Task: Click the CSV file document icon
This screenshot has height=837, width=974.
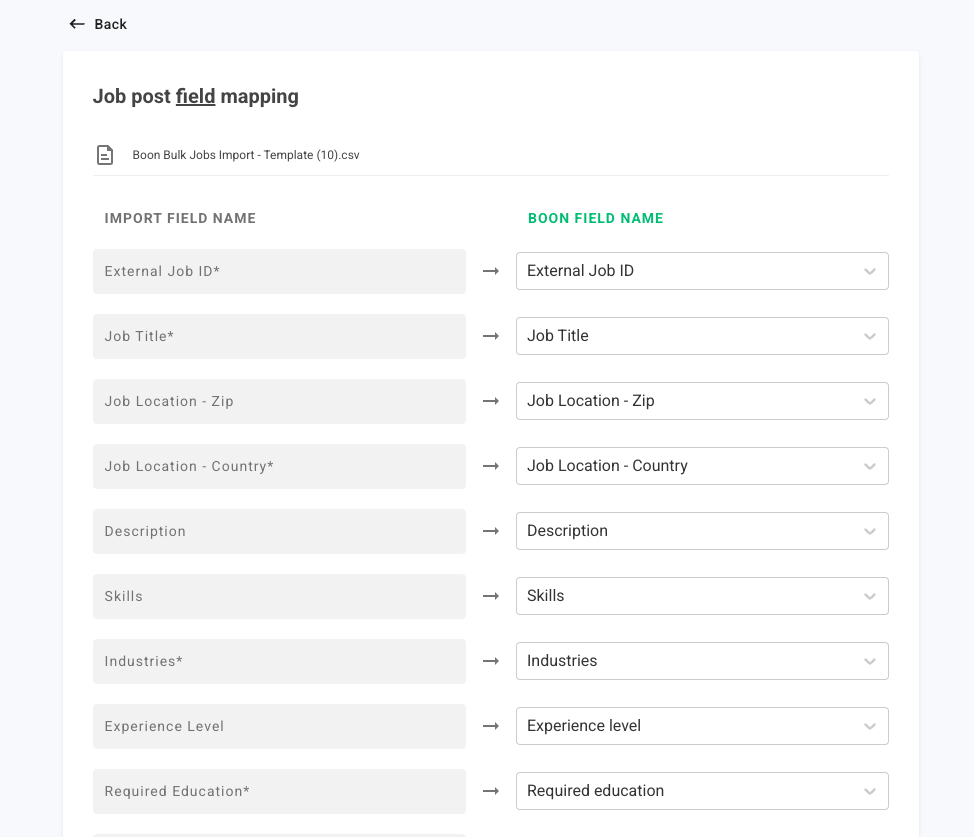Action: pos(104,155)
